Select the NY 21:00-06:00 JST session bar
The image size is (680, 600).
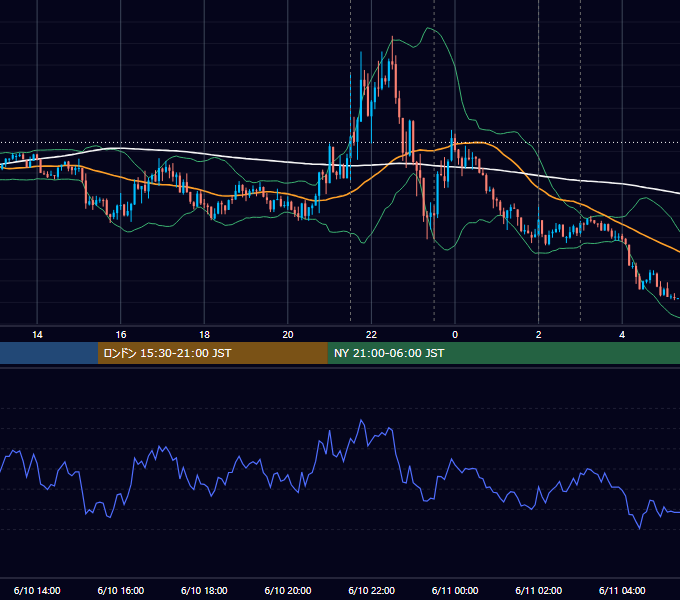[x=503, y=353]
